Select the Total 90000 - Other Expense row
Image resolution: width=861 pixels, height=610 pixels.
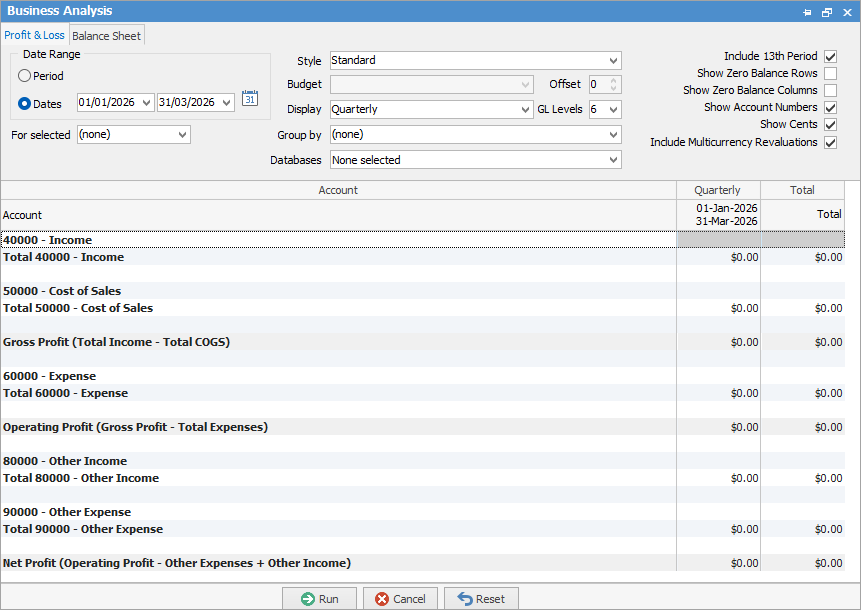click(423, 529)
